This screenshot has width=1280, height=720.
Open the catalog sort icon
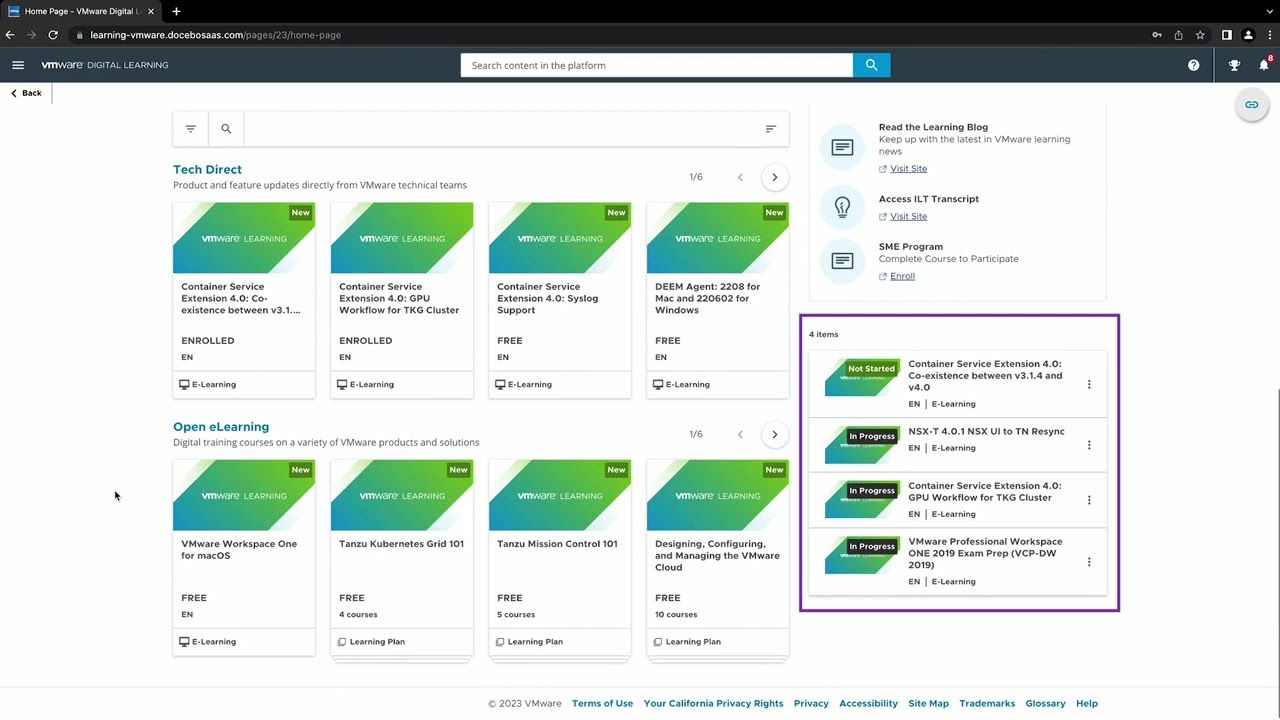click(x=770, y=129)
